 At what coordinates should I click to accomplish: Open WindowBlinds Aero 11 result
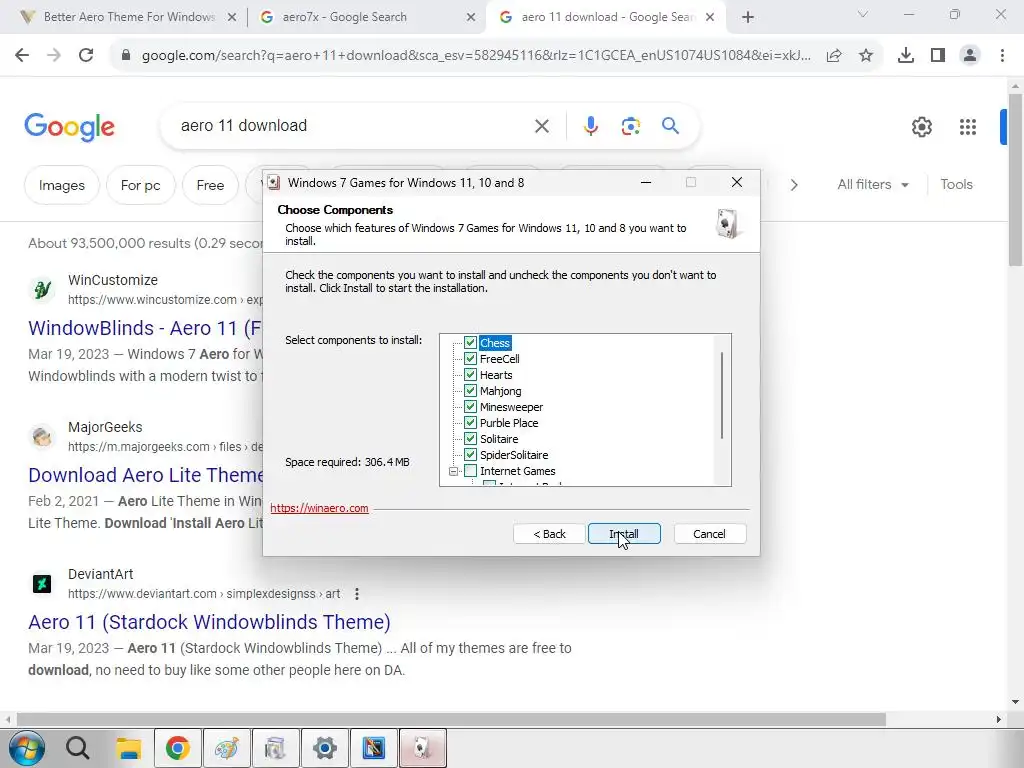pyautogui.click(x=144, y=328)
